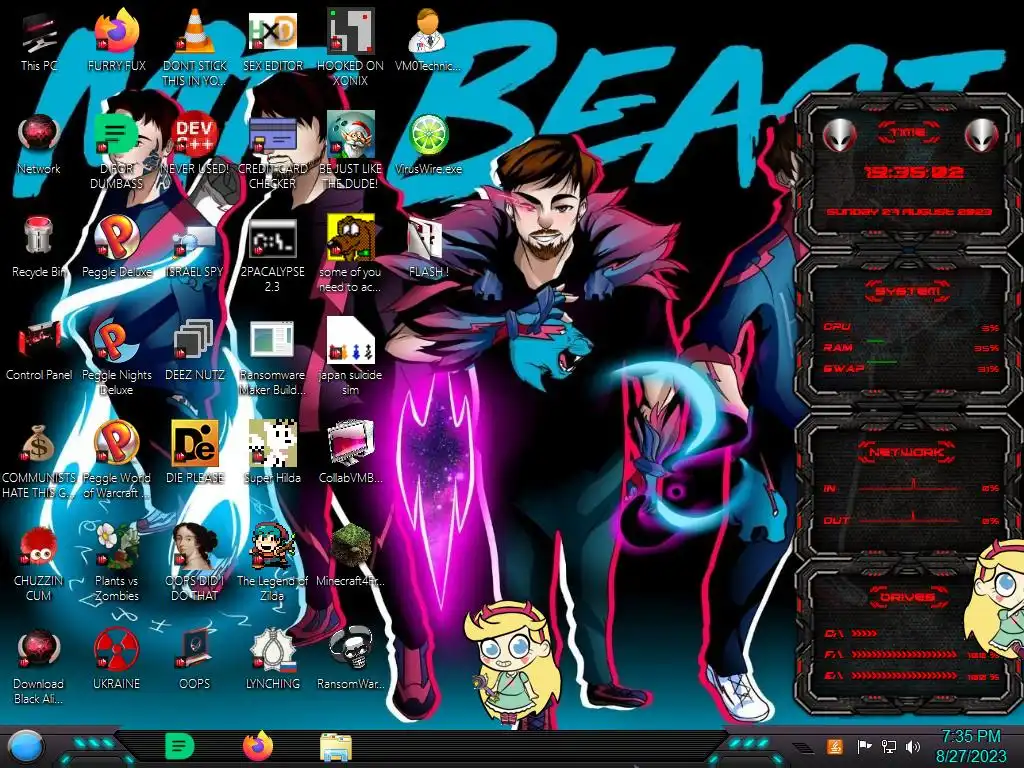The width and height of the screenshot is (1024, 768).
Task: Click the SYSTEM widget header
Action: [908, 291]
